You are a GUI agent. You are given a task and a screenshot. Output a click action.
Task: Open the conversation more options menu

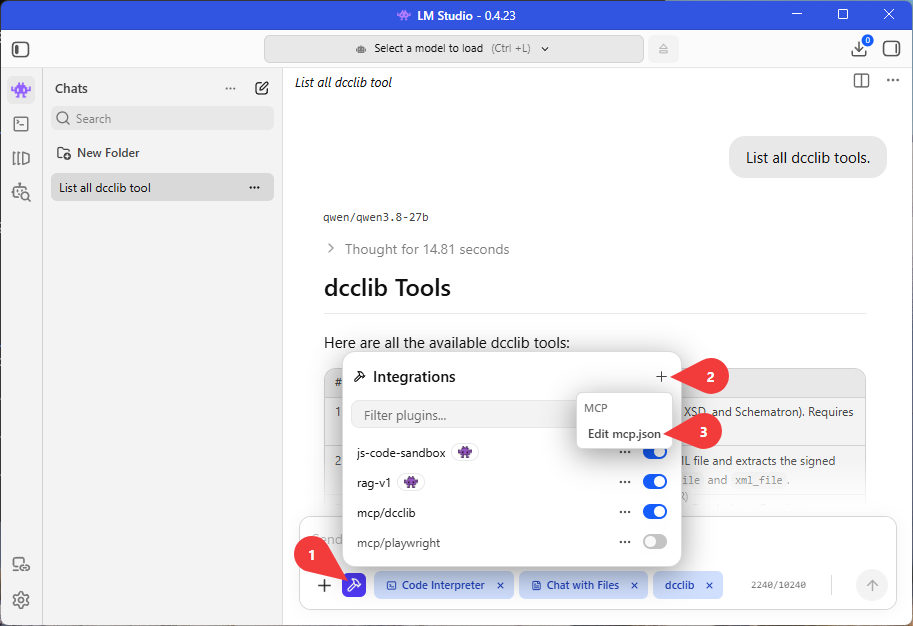point(893,80)
